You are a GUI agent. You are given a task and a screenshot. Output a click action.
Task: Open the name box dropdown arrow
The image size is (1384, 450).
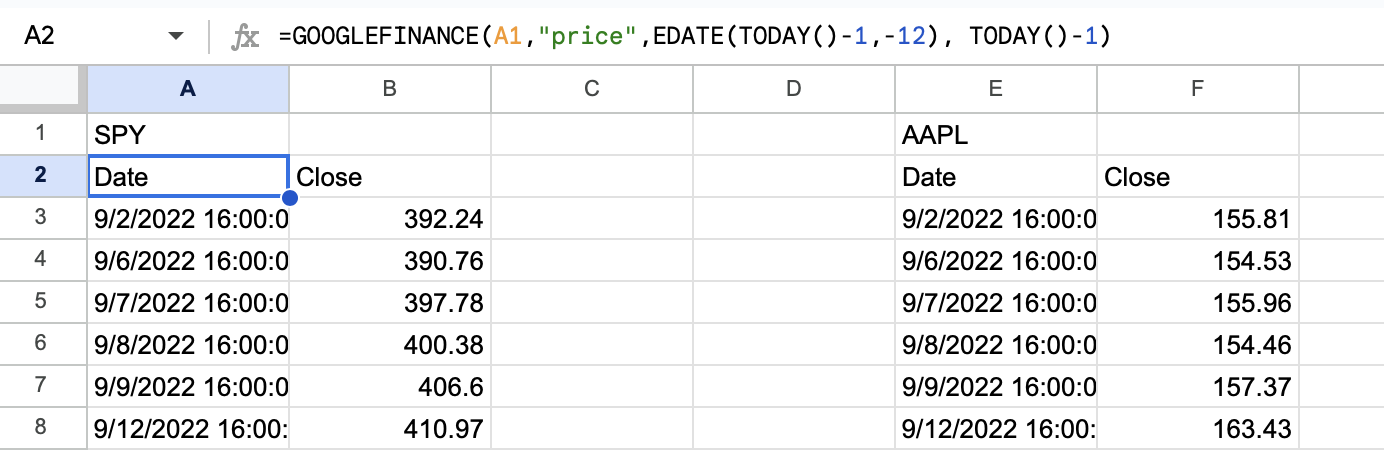(176, 36)
